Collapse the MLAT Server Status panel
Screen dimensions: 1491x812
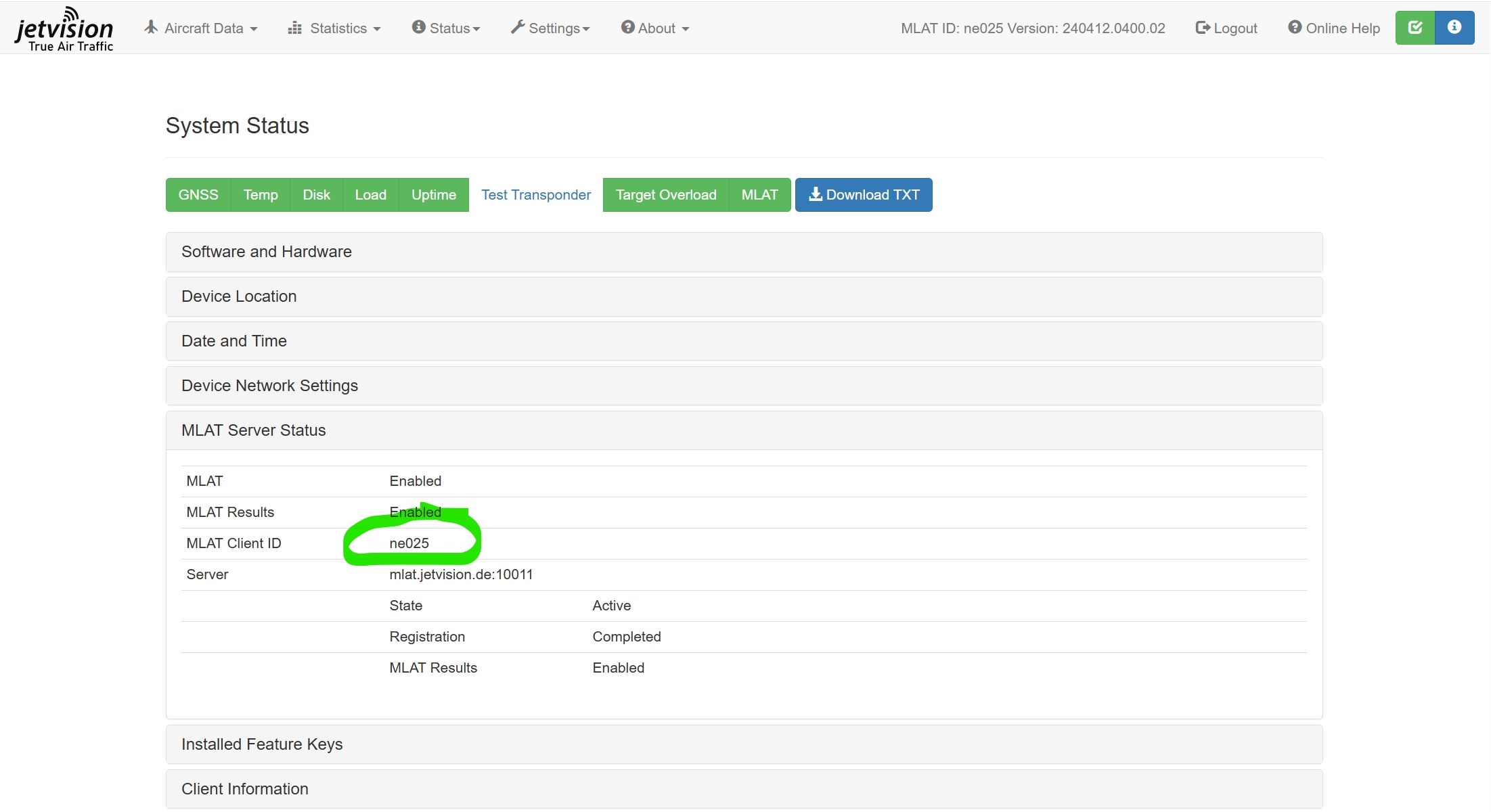pos(744,430)
